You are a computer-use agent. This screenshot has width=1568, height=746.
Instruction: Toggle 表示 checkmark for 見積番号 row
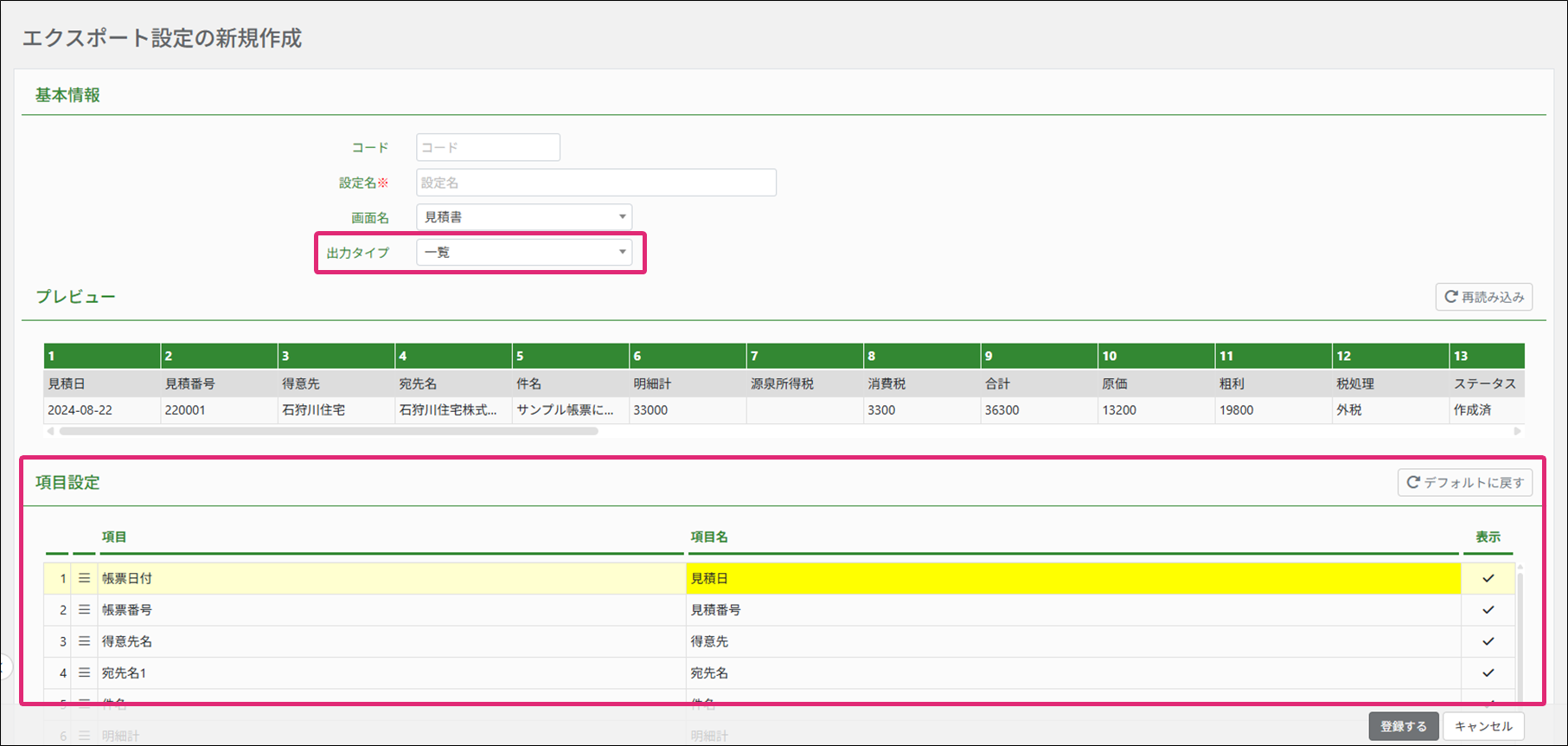(1488, 609)
